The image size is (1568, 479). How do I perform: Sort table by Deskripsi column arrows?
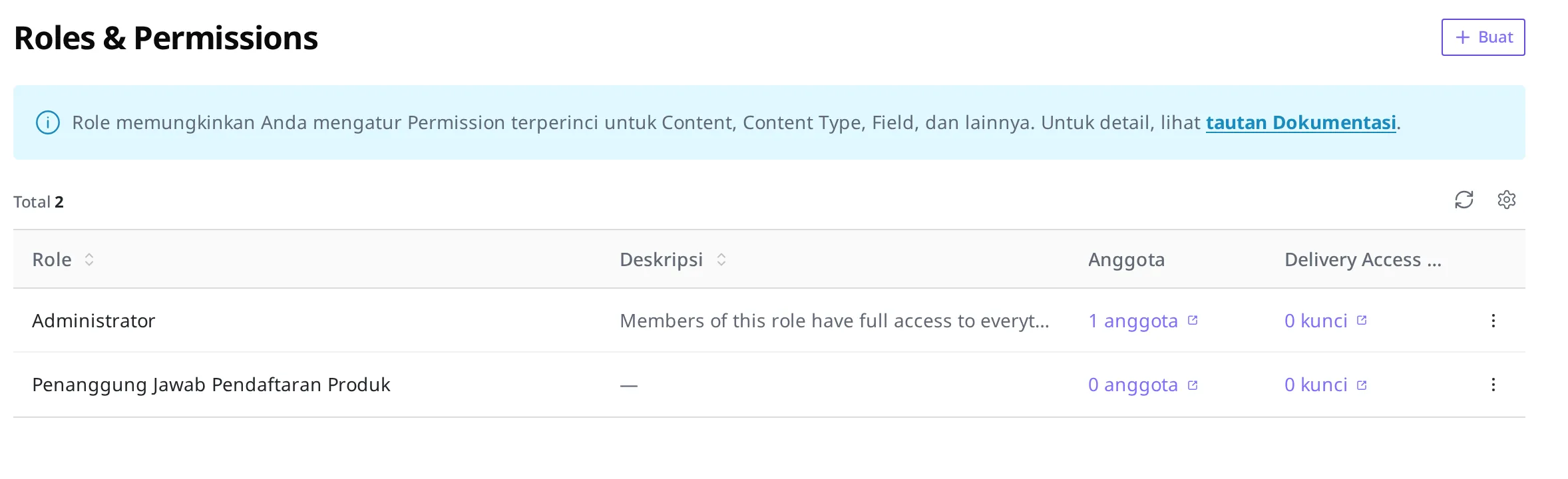pyautogui.click(x=721, y=259)
